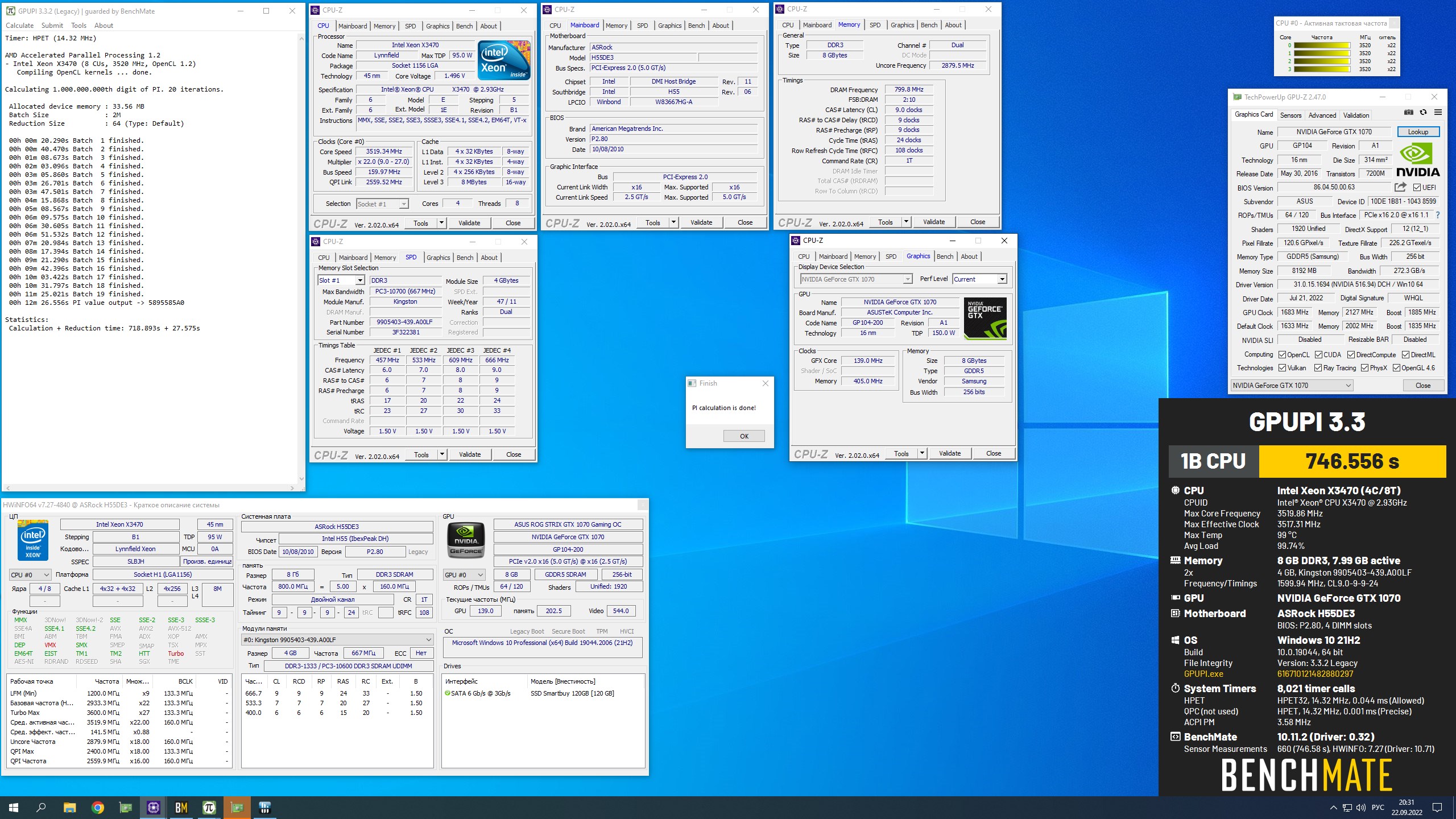Switch to Advanced tab in GPU-Z
Screen dimensions: 1456x819
click(1322, 115)
